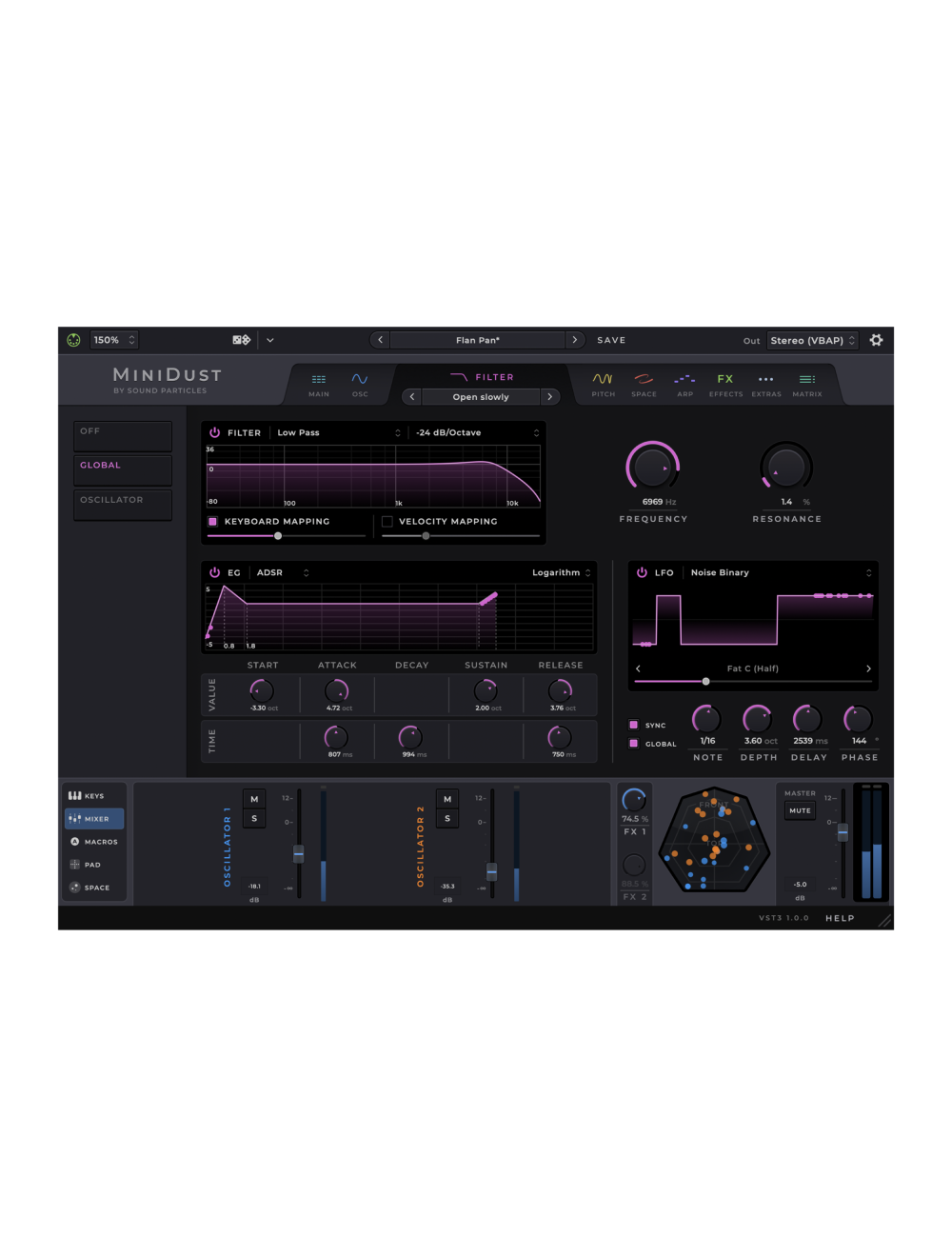The width and height of the screenshot is (952, 1257).
Task: Mute OSCILLATOR 2 with its M button
Action: [447, 799]
